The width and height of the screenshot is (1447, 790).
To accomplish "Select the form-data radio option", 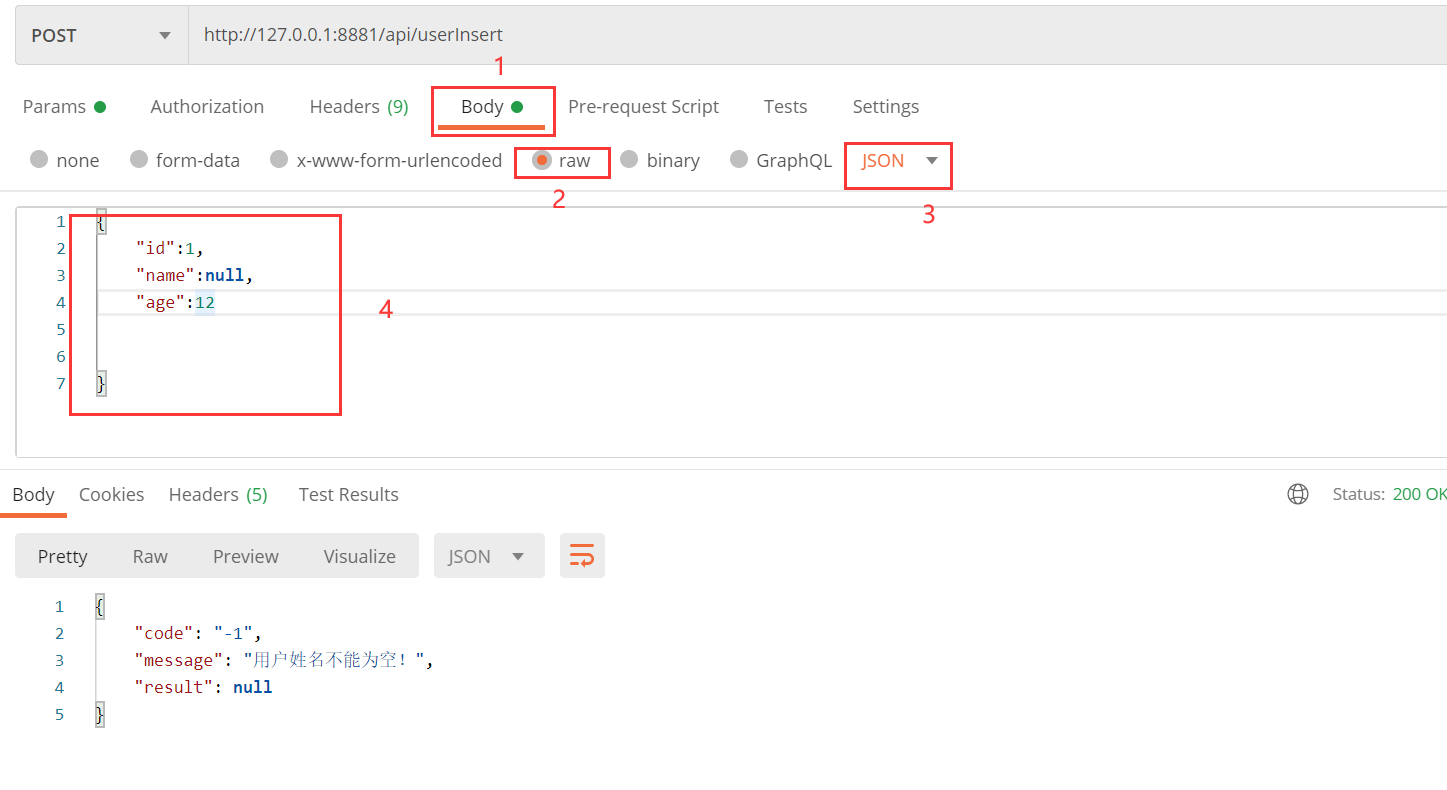I will (185, 160).
